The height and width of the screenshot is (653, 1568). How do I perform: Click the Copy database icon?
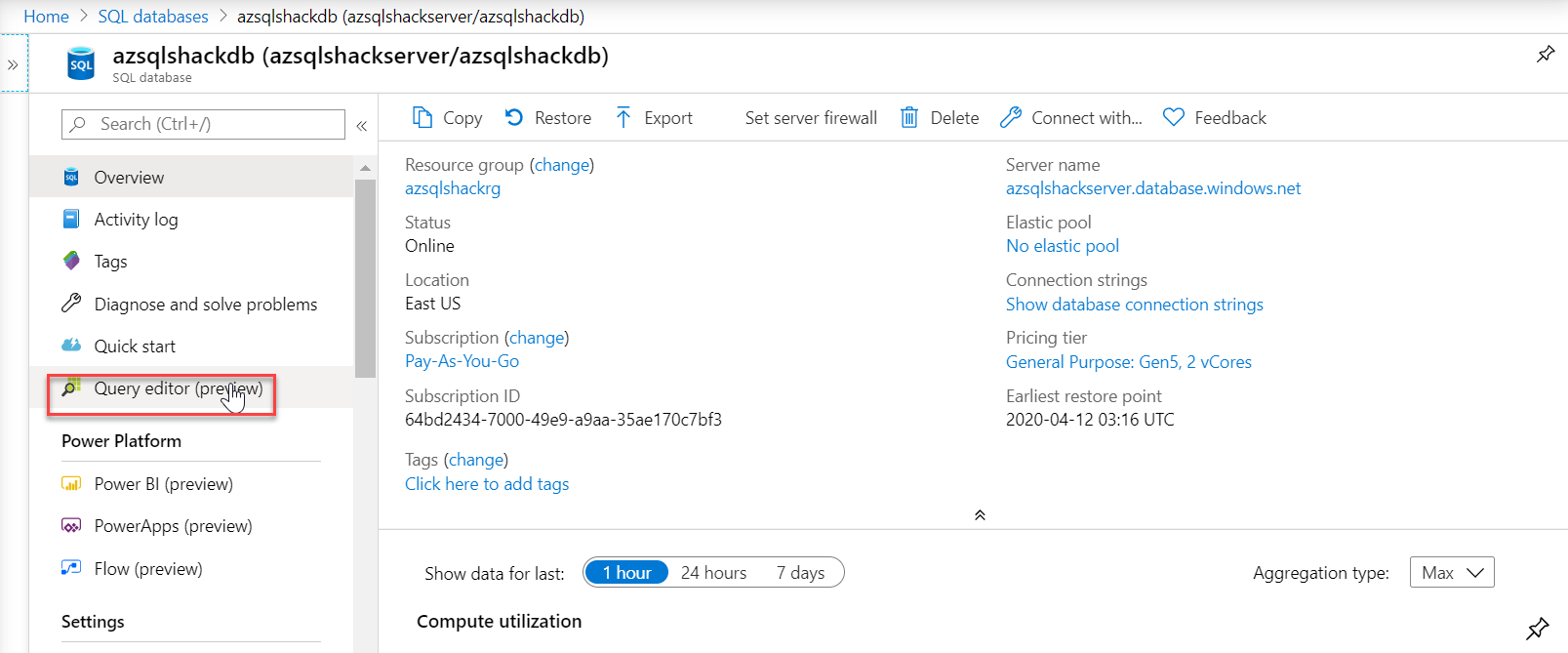click(x=422, y=118)
